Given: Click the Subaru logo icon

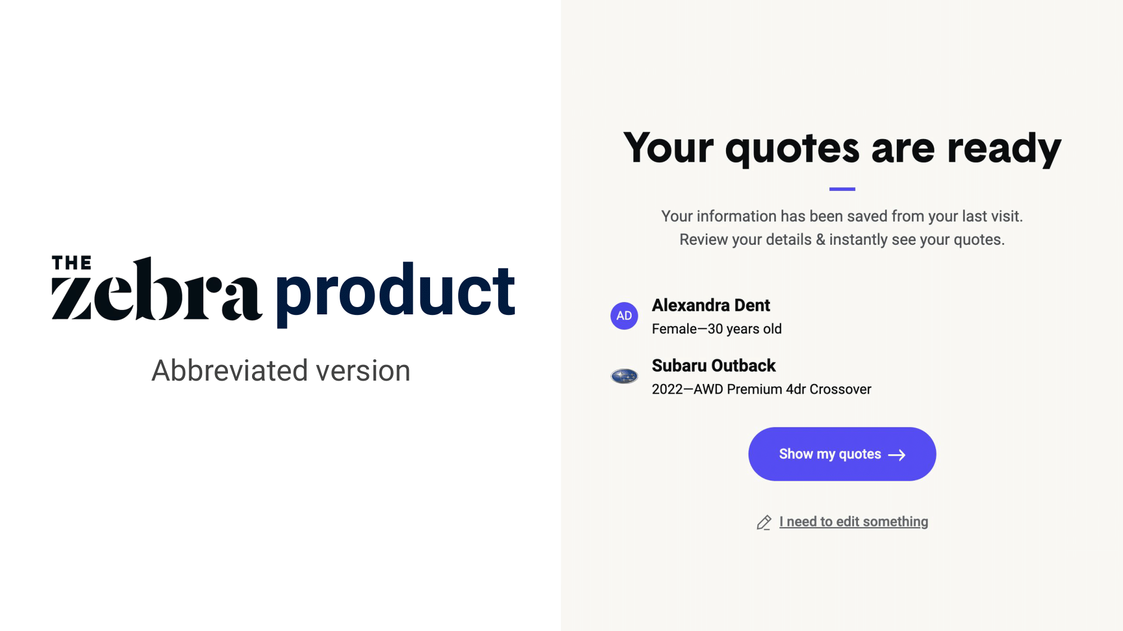Looking at the screenshot, I should (x=624, y=377).
